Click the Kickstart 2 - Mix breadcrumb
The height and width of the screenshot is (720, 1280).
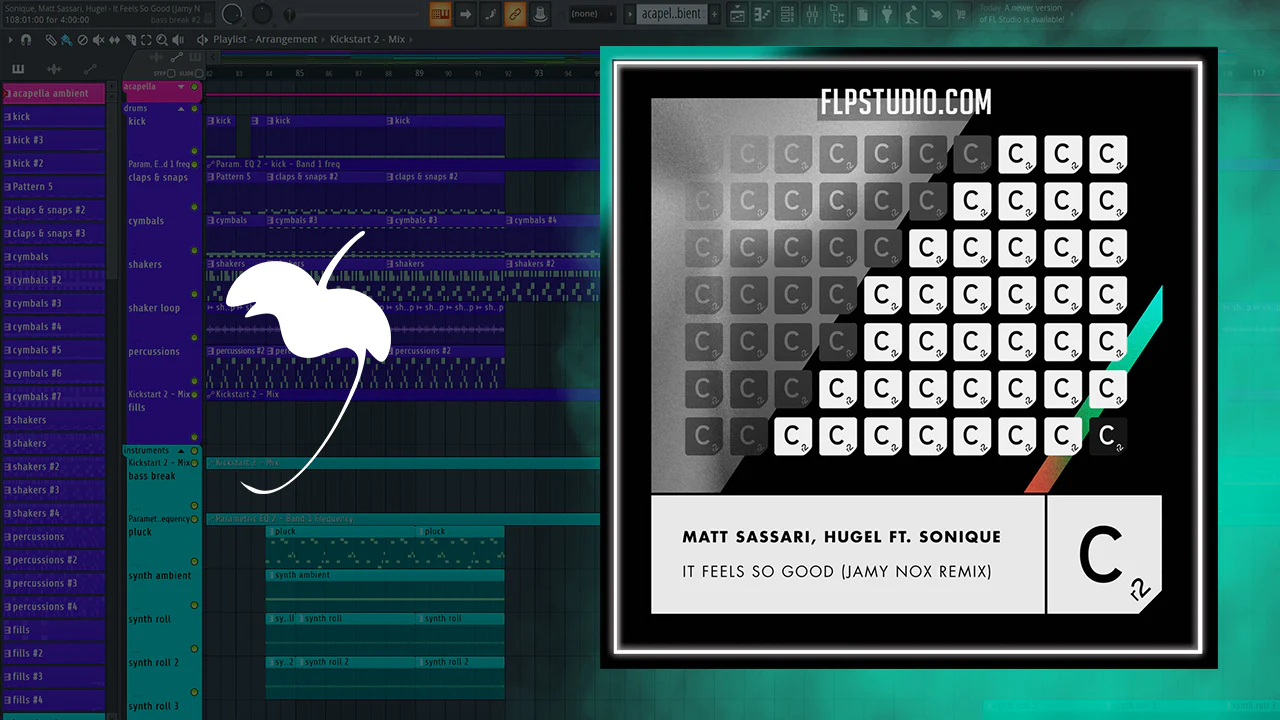coord(369,40)
